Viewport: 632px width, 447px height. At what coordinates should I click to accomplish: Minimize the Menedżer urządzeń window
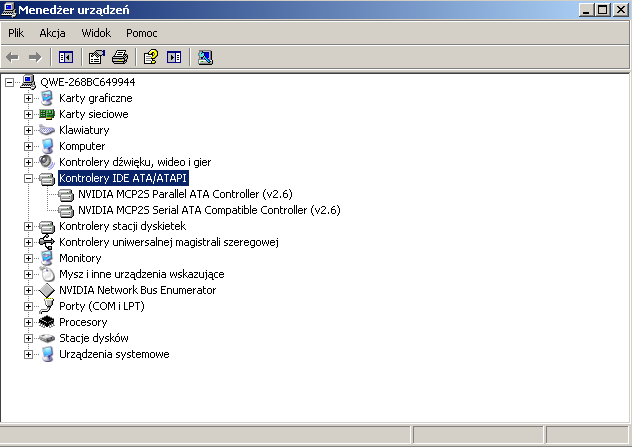coord(586,10)
